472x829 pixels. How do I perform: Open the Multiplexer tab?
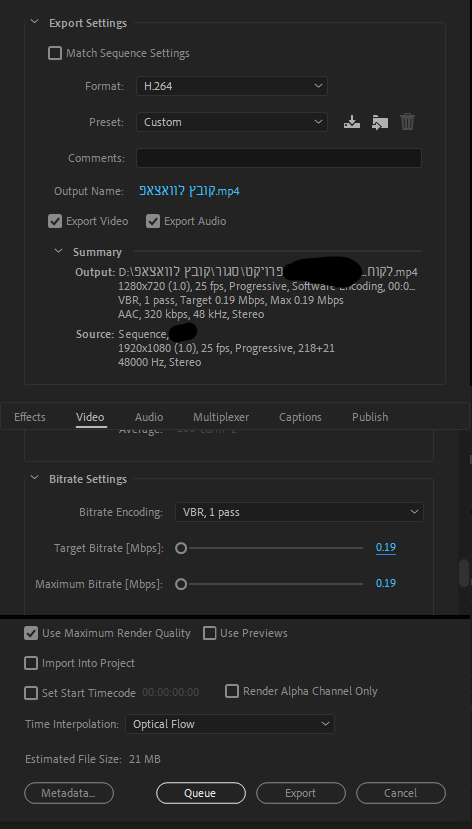(221, 417)
